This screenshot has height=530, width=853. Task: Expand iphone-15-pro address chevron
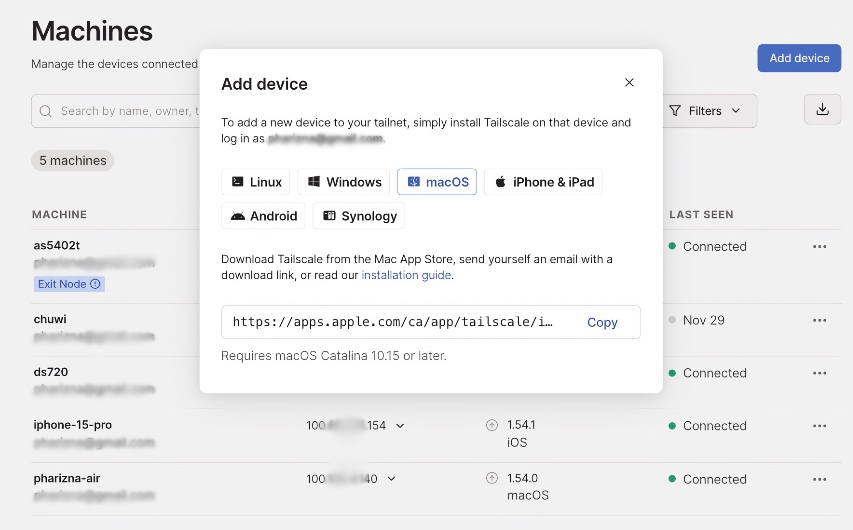pyautogui.click(x=400, y=426)
